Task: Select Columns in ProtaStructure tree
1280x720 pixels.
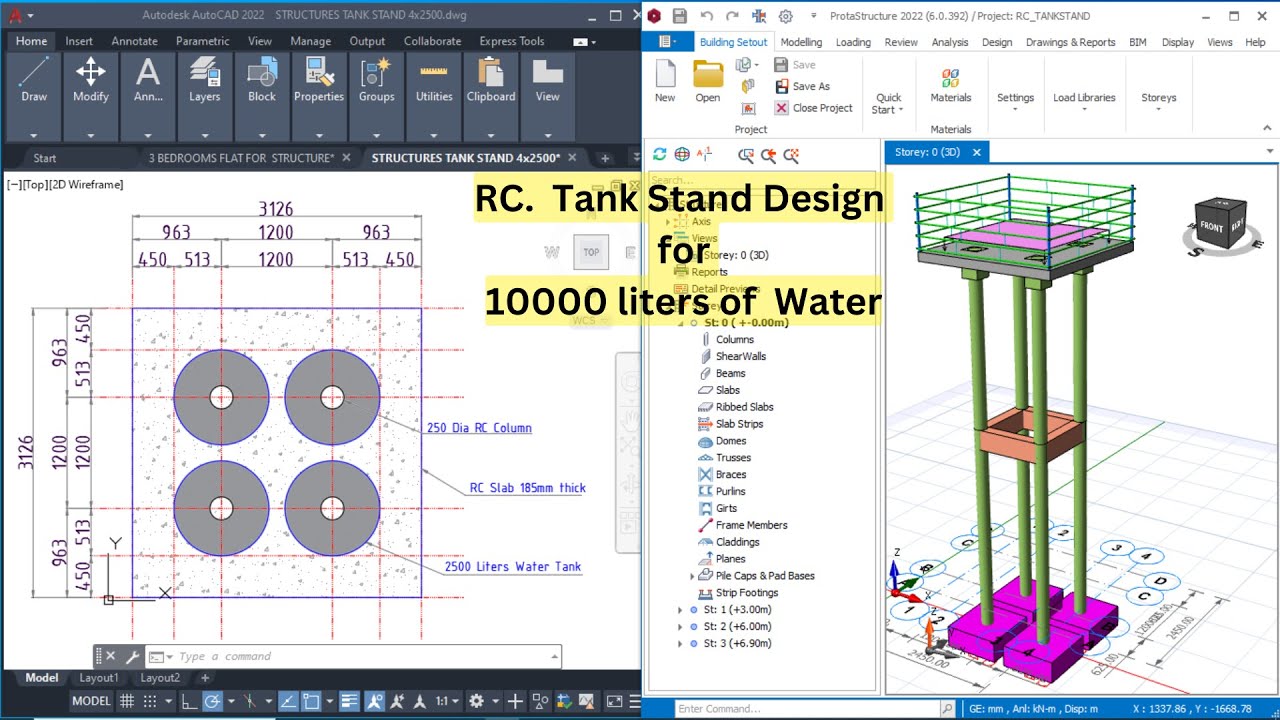Action: (734, 339)
